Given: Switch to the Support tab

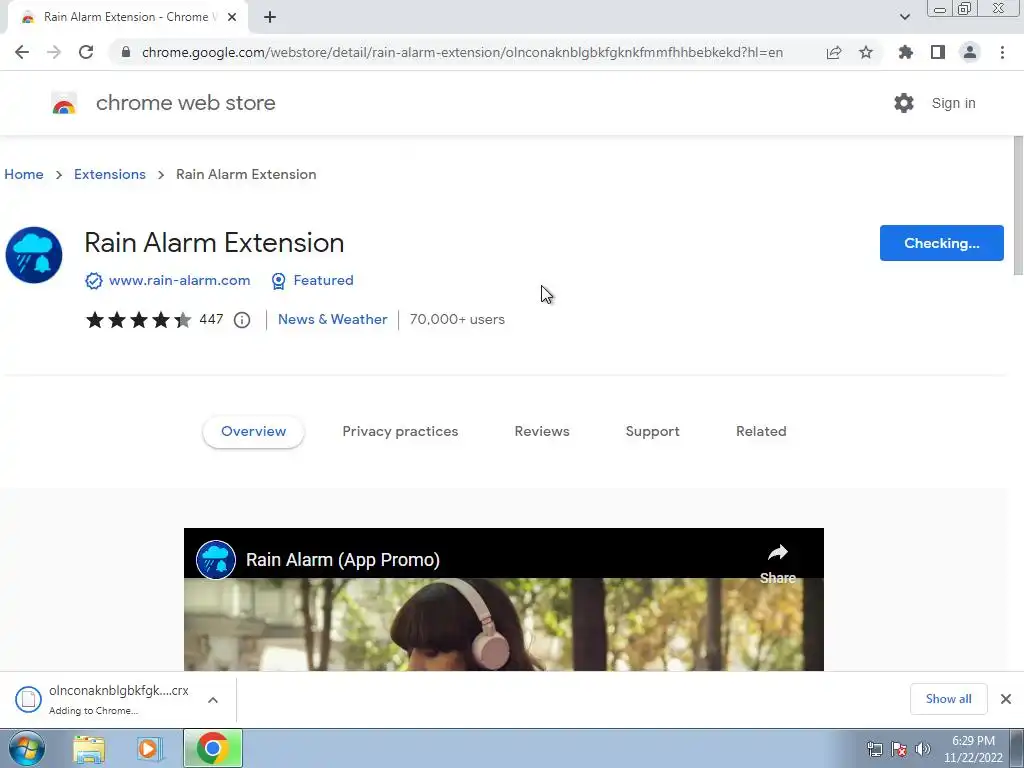Looking at the screenshot, I should (652, 432).
